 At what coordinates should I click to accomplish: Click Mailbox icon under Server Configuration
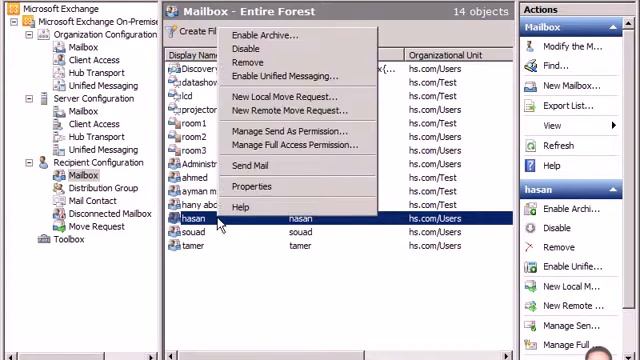(x=59, y=111)
